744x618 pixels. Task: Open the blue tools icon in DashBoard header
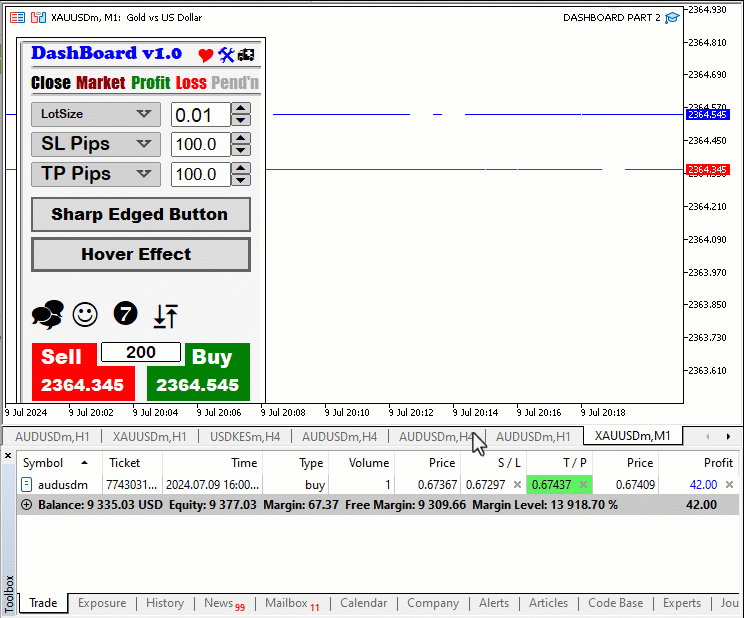pyautogui.click(x=226, y=55)
